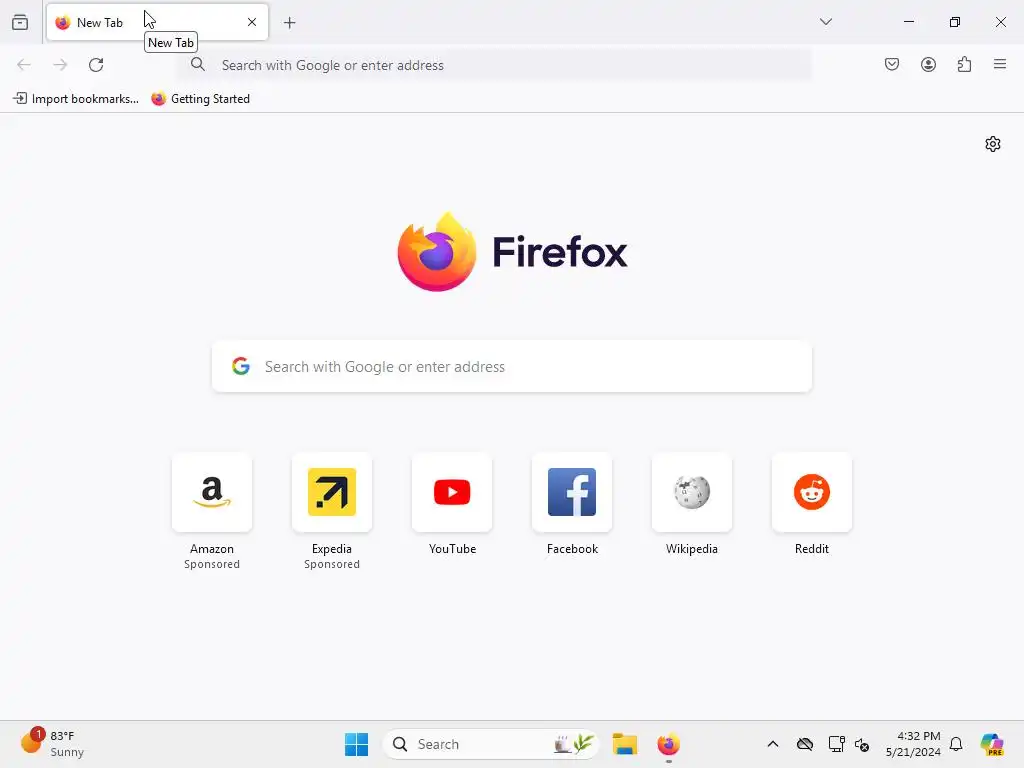Open clock showing 4:32 PM
Image resolution: width=1024 pixels, height=768 pixels.
pyautogui.click(x=913, y=744)
